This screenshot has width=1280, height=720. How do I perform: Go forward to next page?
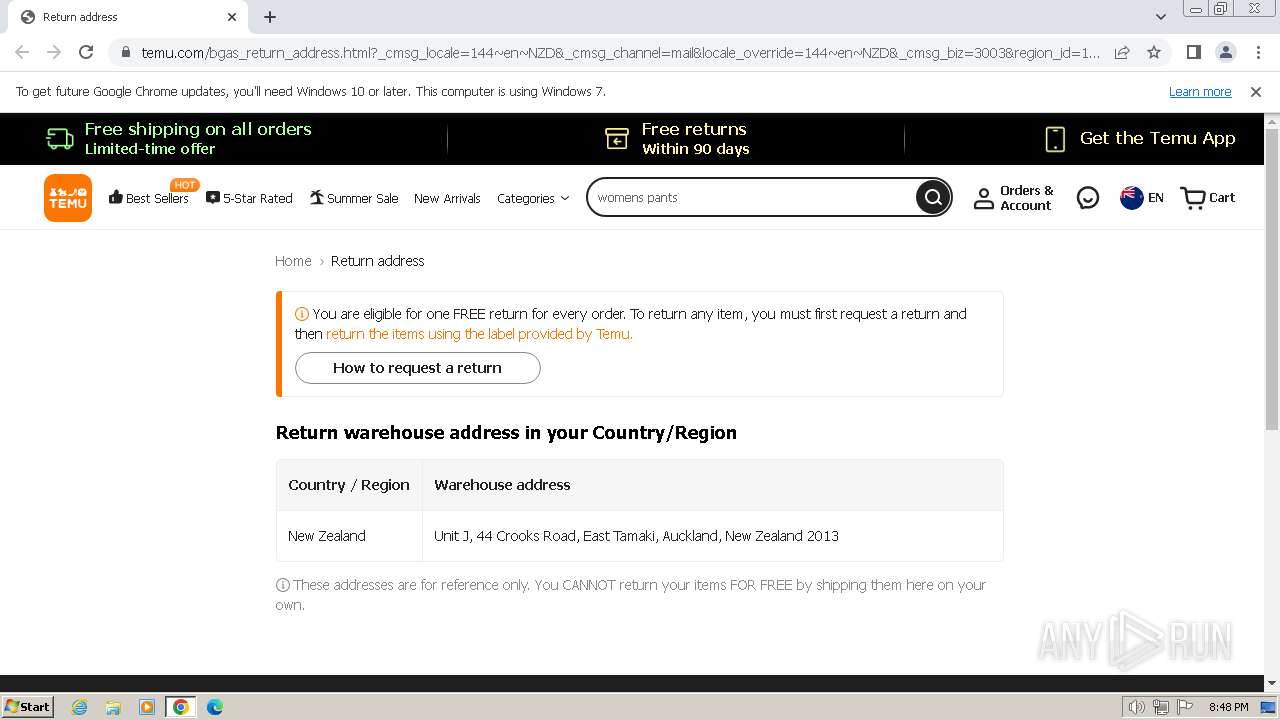tap(54, 52)
